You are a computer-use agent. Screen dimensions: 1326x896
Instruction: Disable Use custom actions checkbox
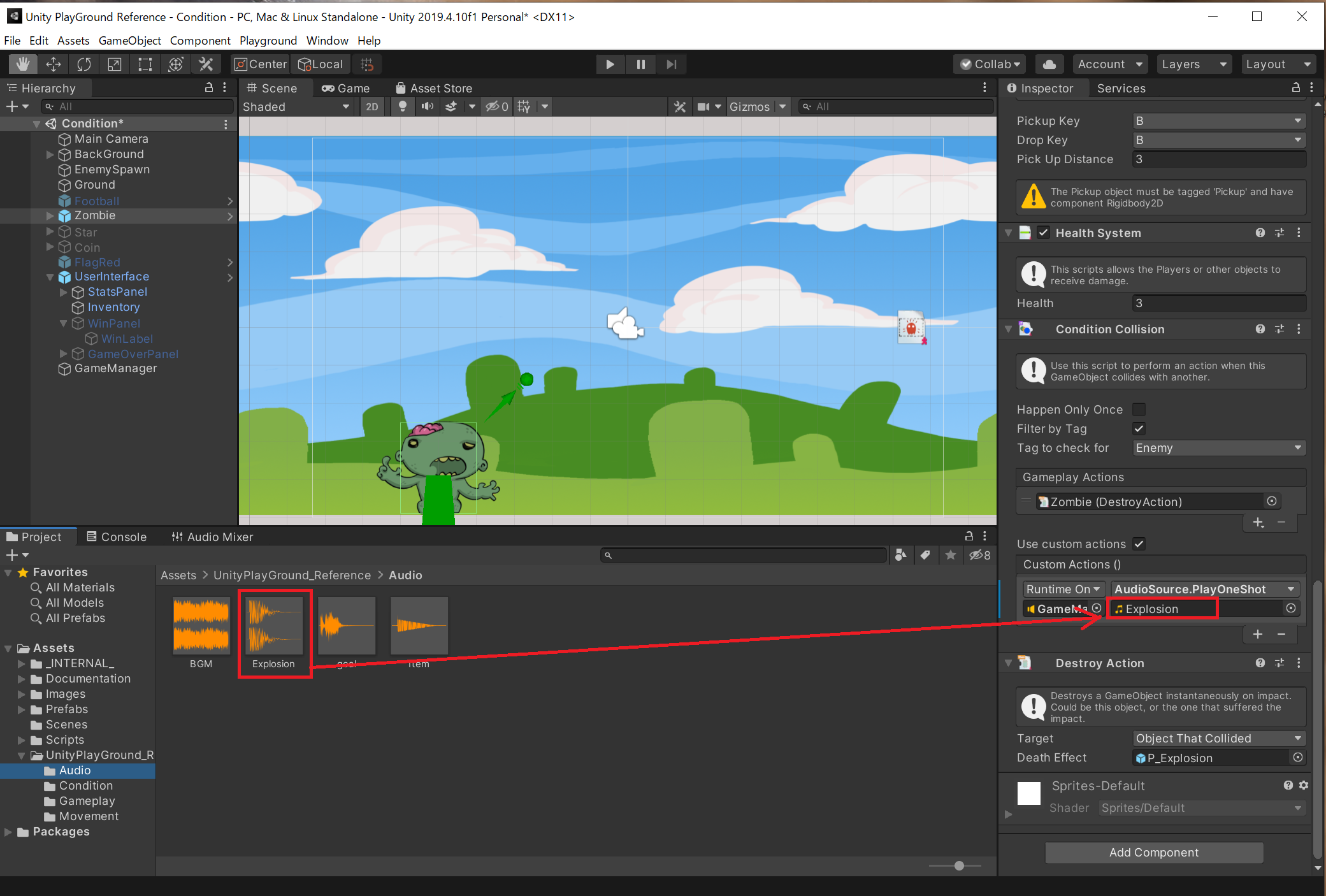point(1139,544)
